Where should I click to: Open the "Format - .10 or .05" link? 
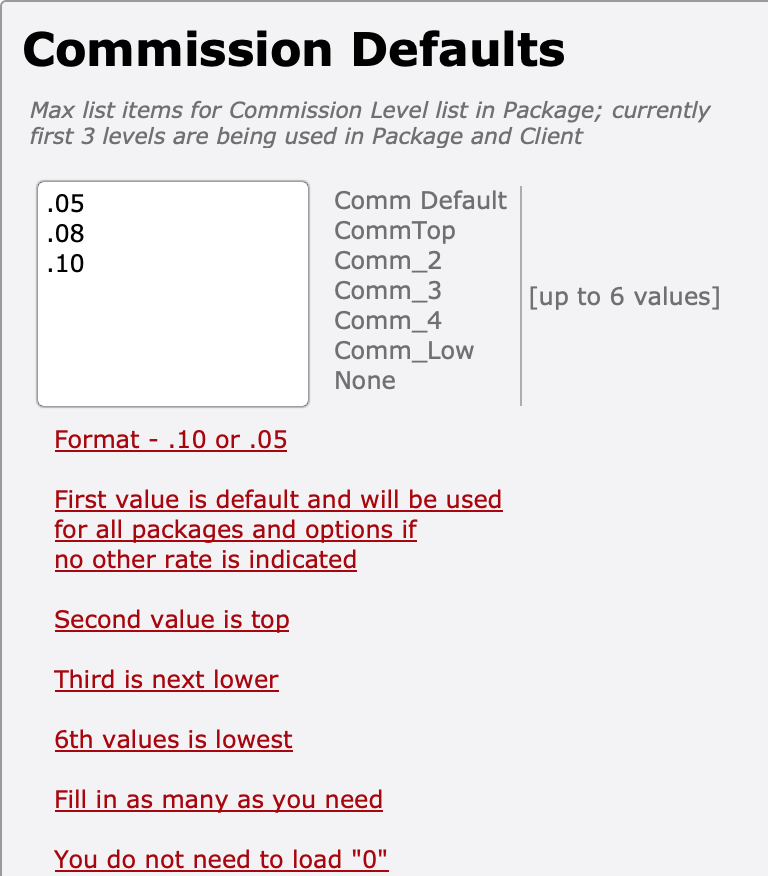pyautogui.click(x=171, y=440)
